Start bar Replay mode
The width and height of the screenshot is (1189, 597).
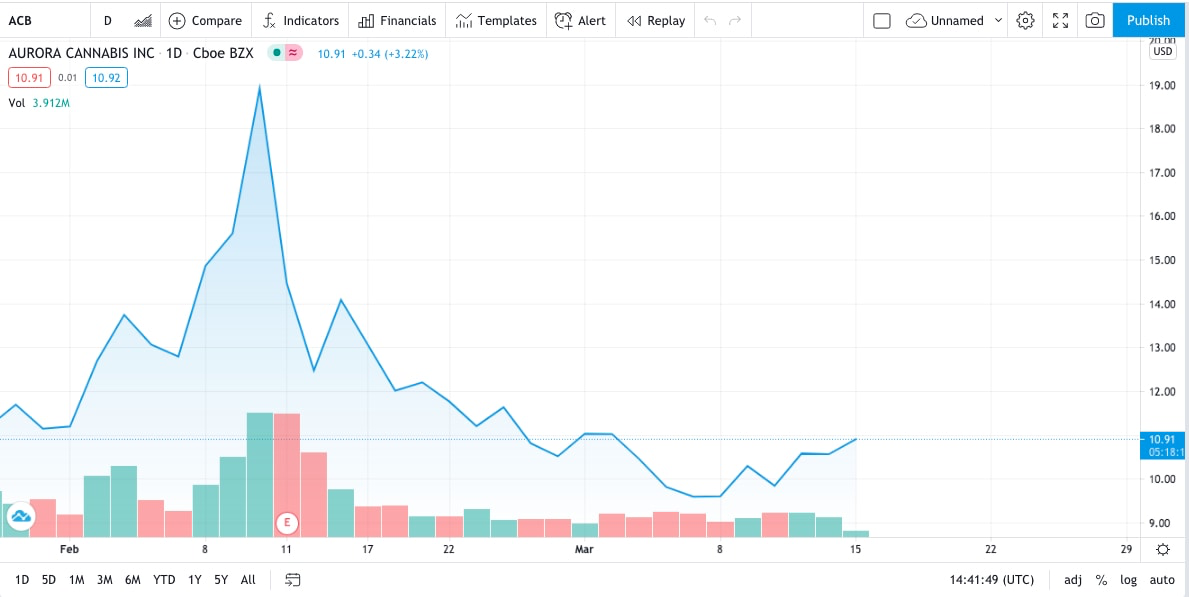[x=656, y=20]
